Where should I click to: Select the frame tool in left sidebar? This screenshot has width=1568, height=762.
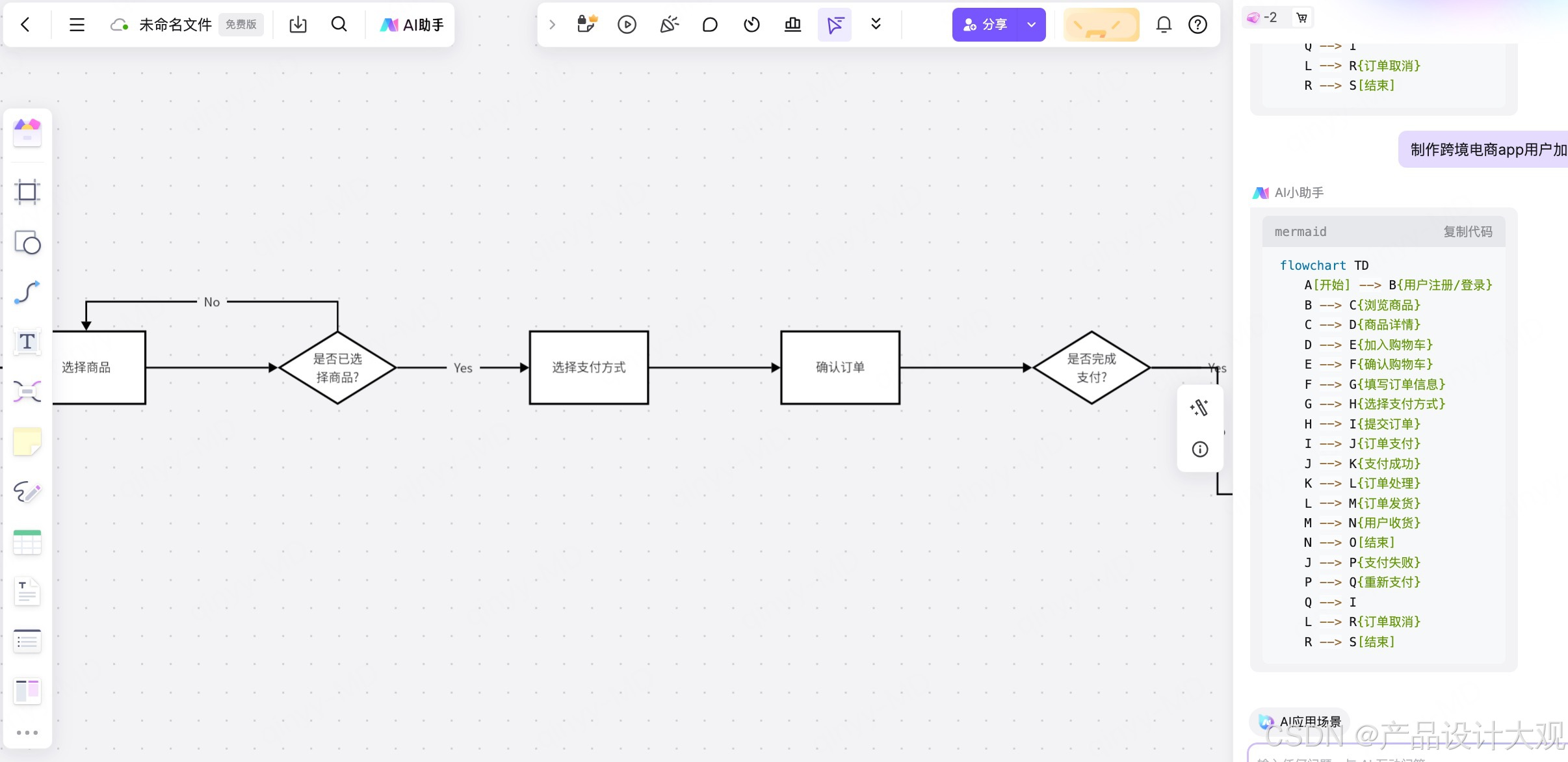(27, 192)
